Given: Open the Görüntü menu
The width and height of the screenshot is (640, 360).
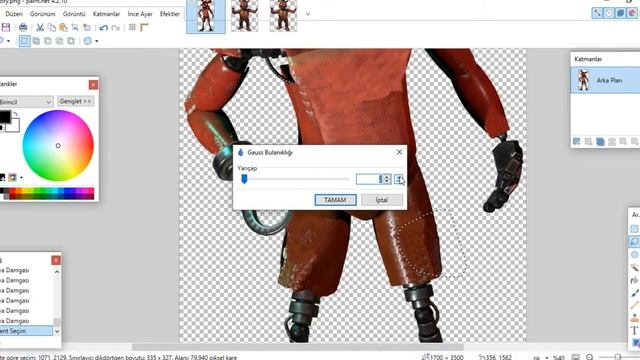Looking at the screenshot, I should click(x=74, y=14).
